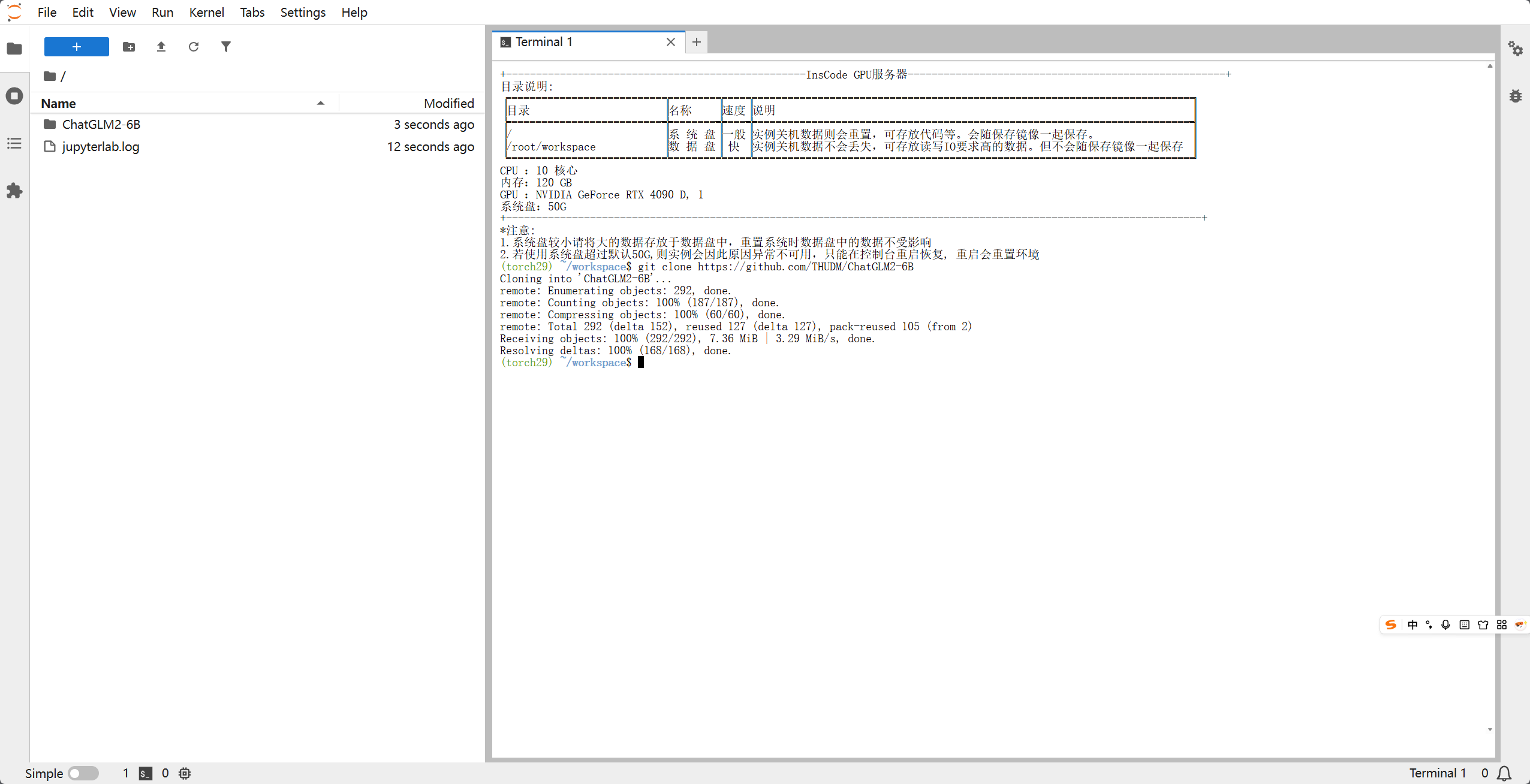Open the File menu
Viewport: 1530px width, 784px height.
[47, 12]
